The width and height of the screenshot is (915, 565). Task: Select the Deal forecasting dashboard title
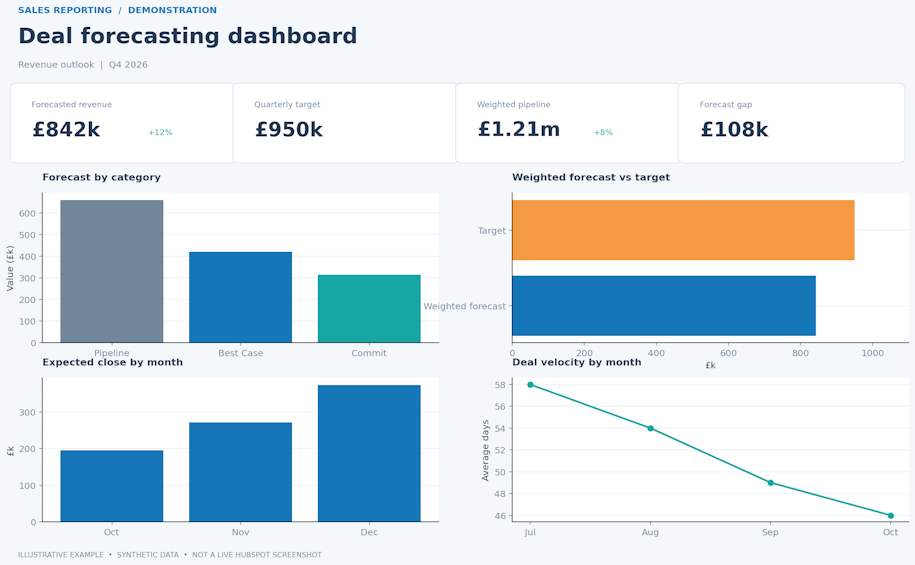[x=187, y=36]
